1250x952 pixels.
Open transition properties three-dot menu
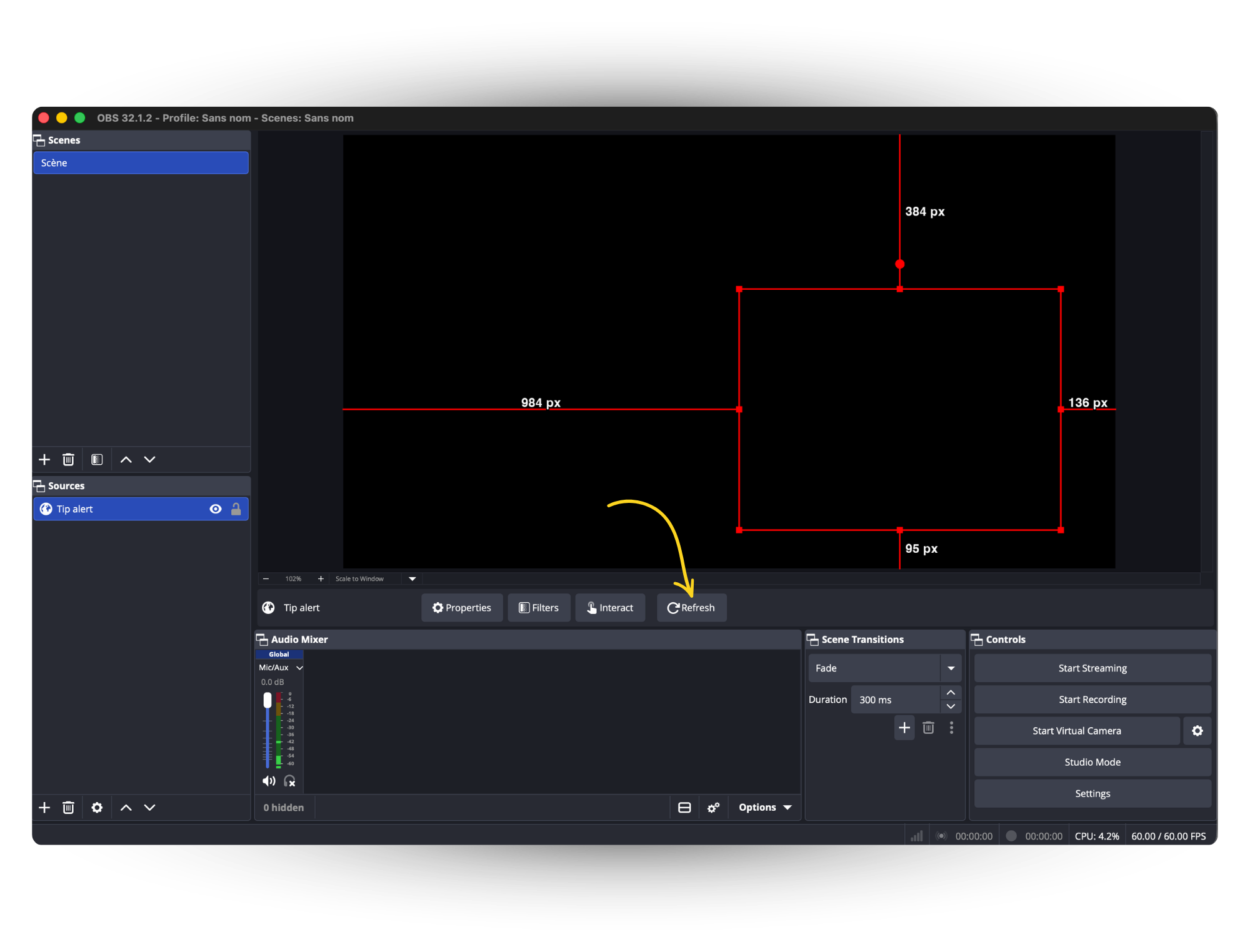951,728
